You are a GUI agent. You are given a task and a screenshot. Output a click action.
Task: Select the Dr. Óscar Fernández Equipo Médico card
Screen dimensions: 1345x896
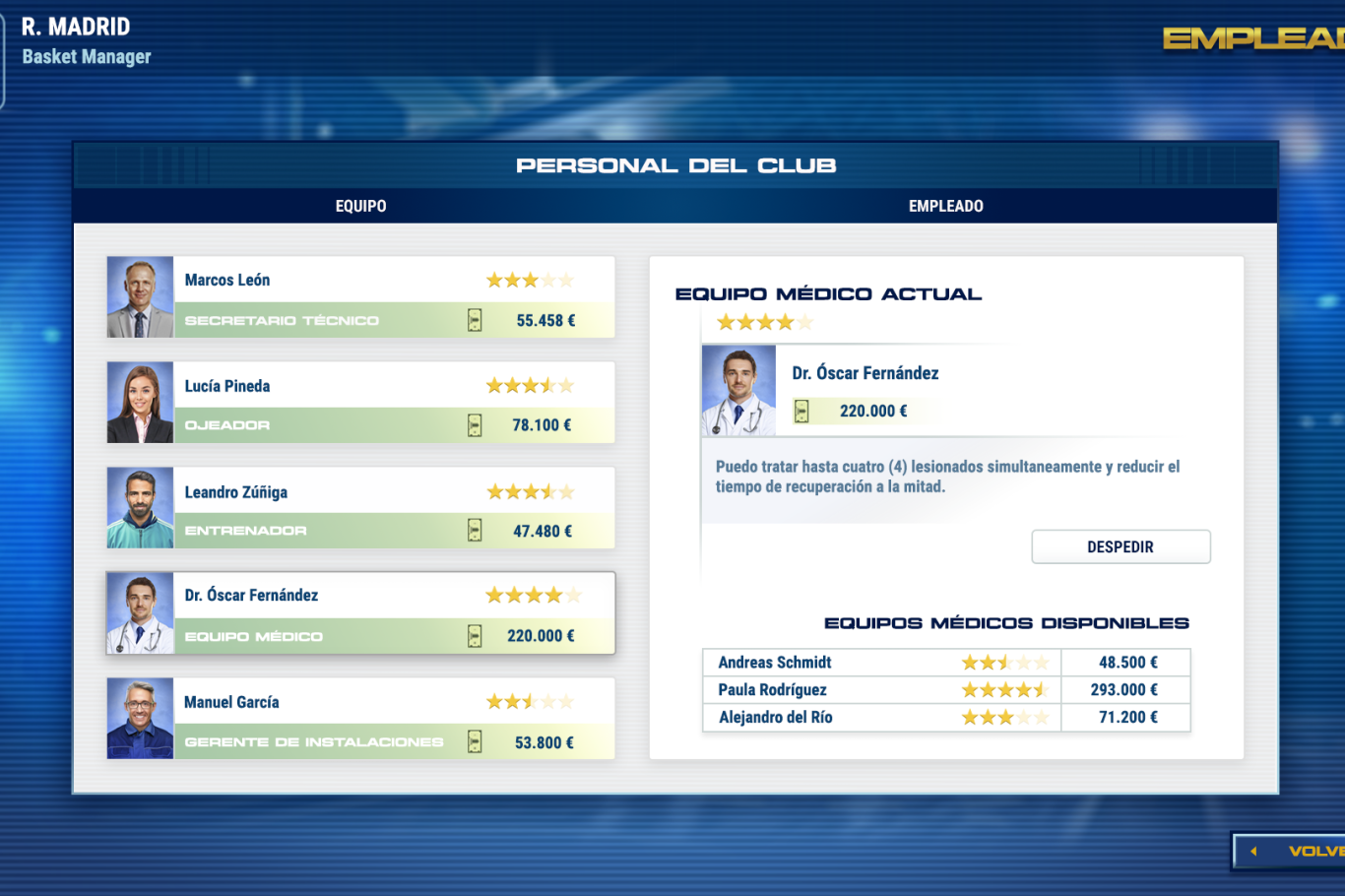(x=360, y=613)
